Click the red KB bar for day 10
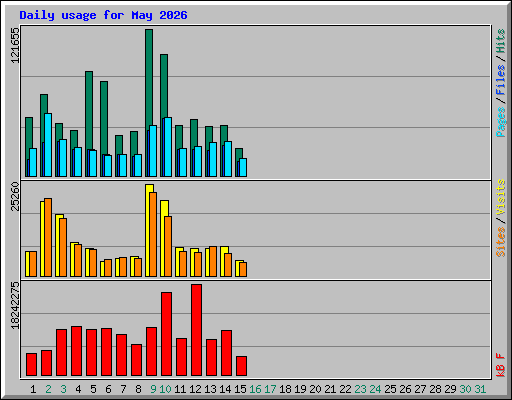The image size is (512, 400). click(x=166, y=334)
